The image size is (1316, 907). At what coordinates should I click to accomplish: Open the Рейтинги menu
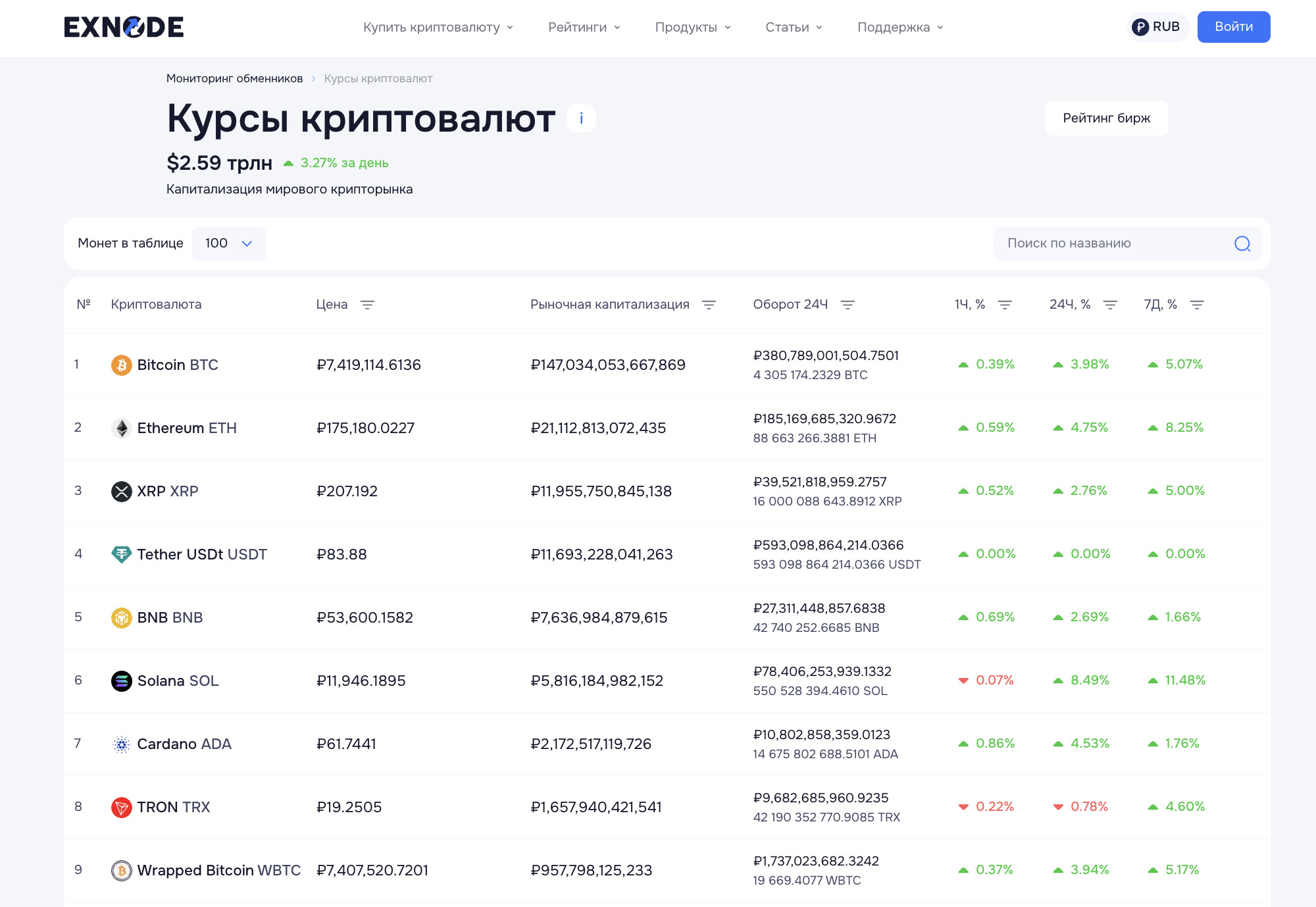(x=584, y=27)
